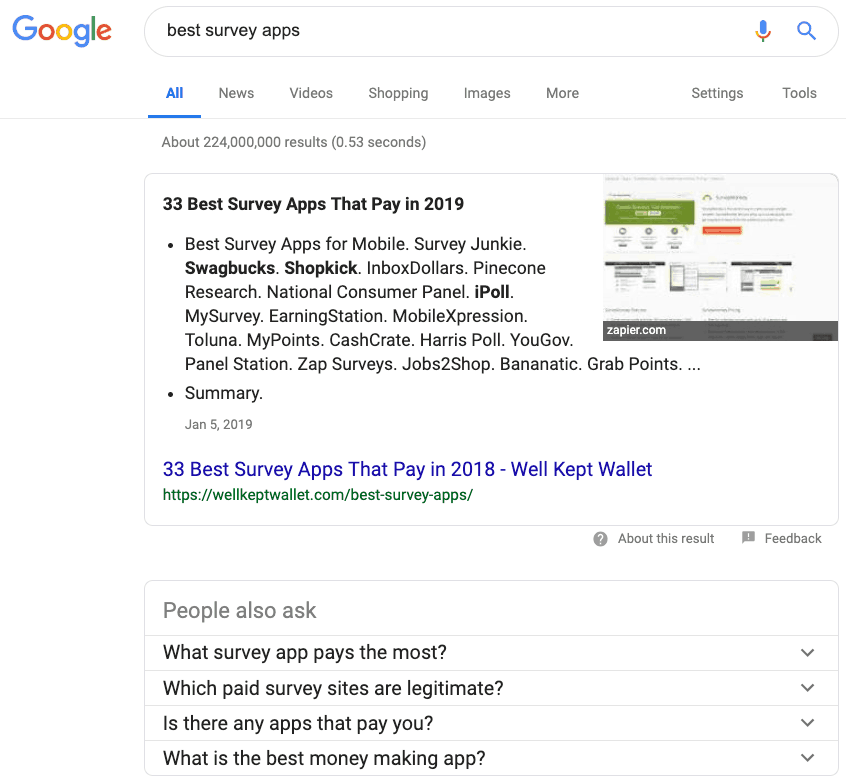Click the Google logo

tap(62, 31)
